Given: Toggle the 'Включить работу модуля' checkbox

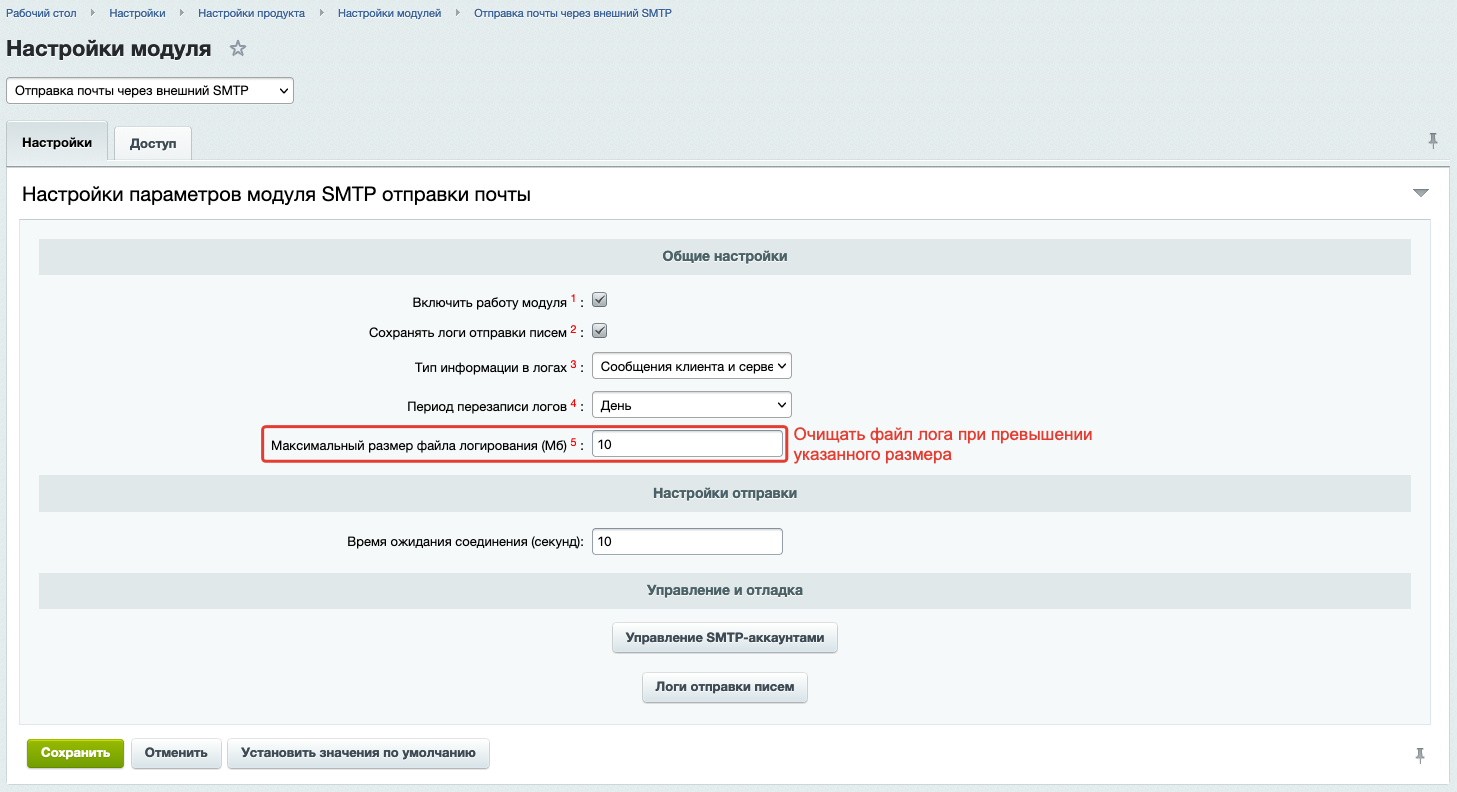Looking at the screenshot, I should click(x=600, y=299).
